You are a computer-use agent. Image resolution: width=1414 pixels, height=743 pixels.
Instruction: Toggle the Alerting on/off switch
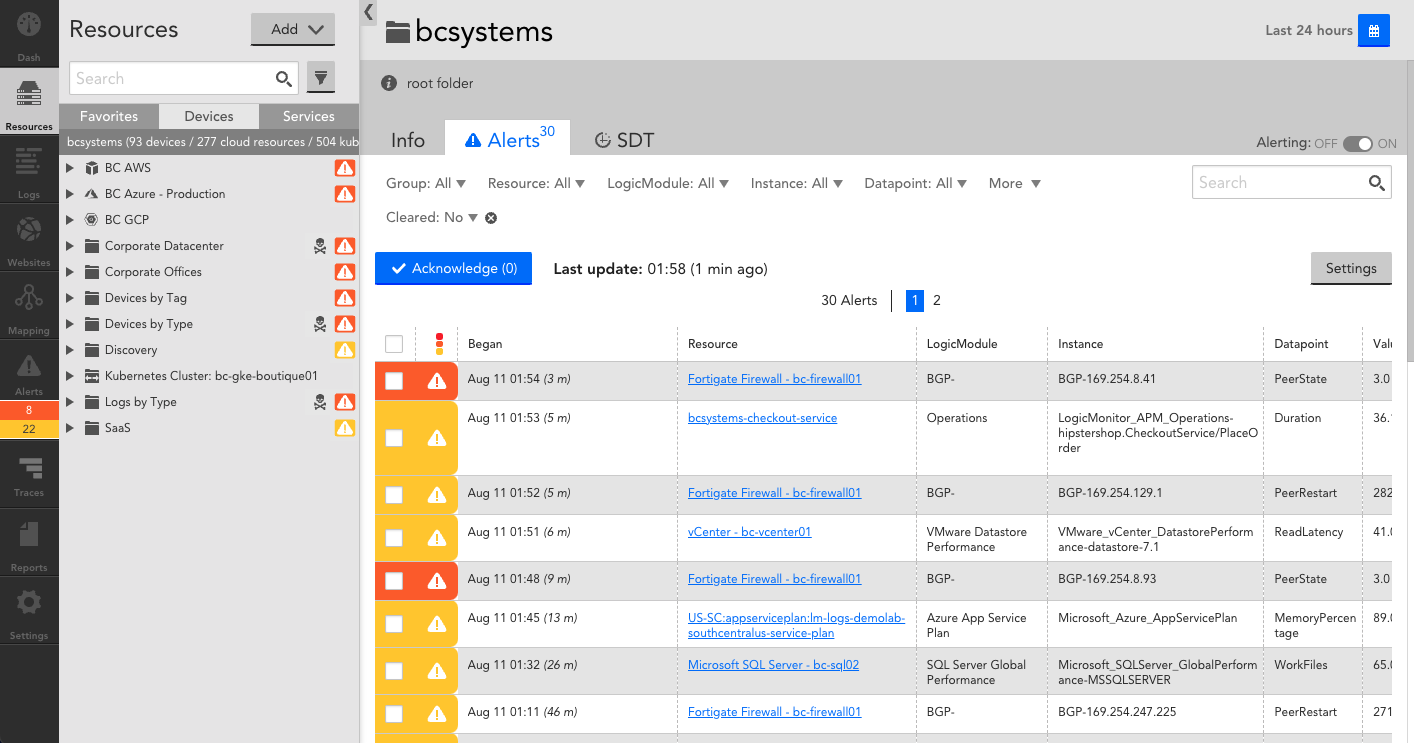pyautogui.click(x=1358, y=144)
